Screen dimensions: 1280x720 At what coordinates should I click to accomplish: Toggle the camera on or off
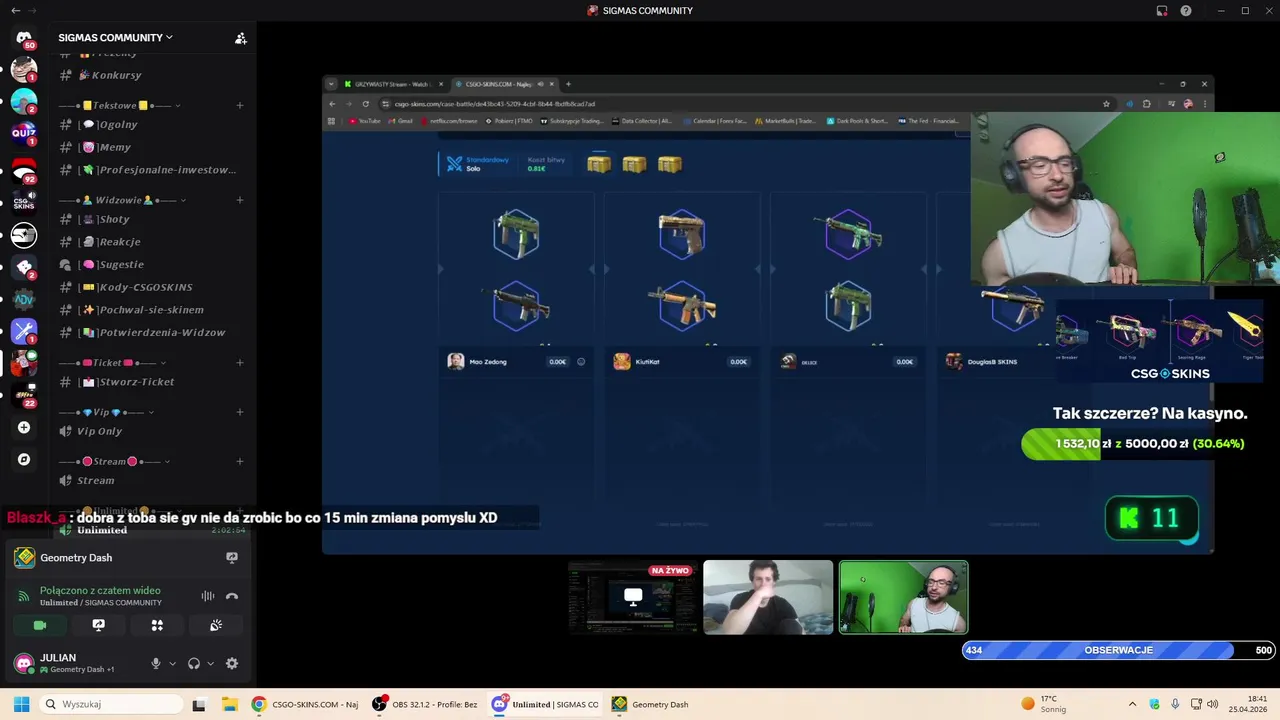pyautogui.click(x=40, y=625)
